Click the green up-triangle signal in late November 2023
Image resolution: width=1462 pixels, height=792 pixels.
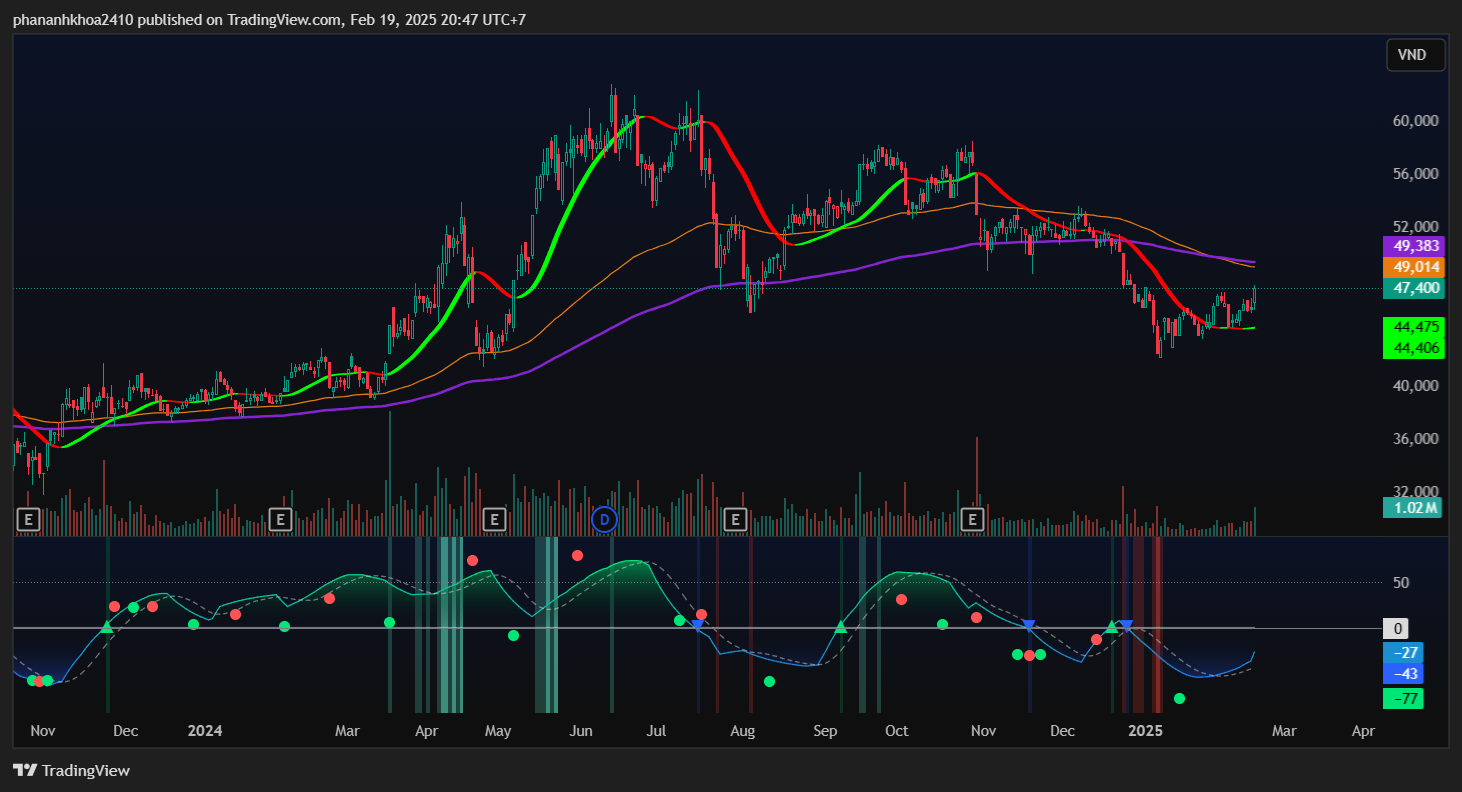click(107, 627)
